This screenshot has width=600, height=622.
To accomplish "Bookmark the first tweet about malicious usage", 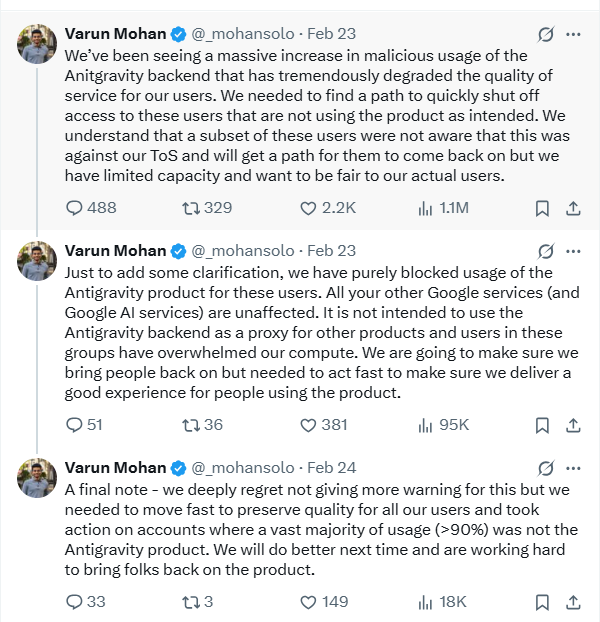I will [541, 208].
